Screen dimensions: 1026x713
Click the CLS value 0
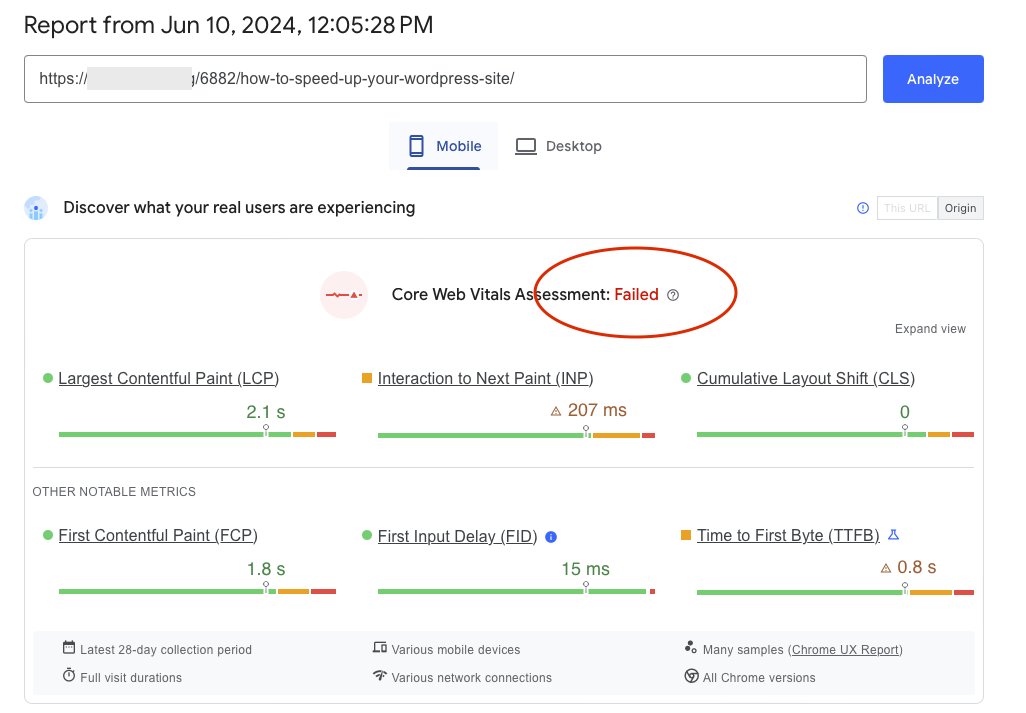[904, 412]
